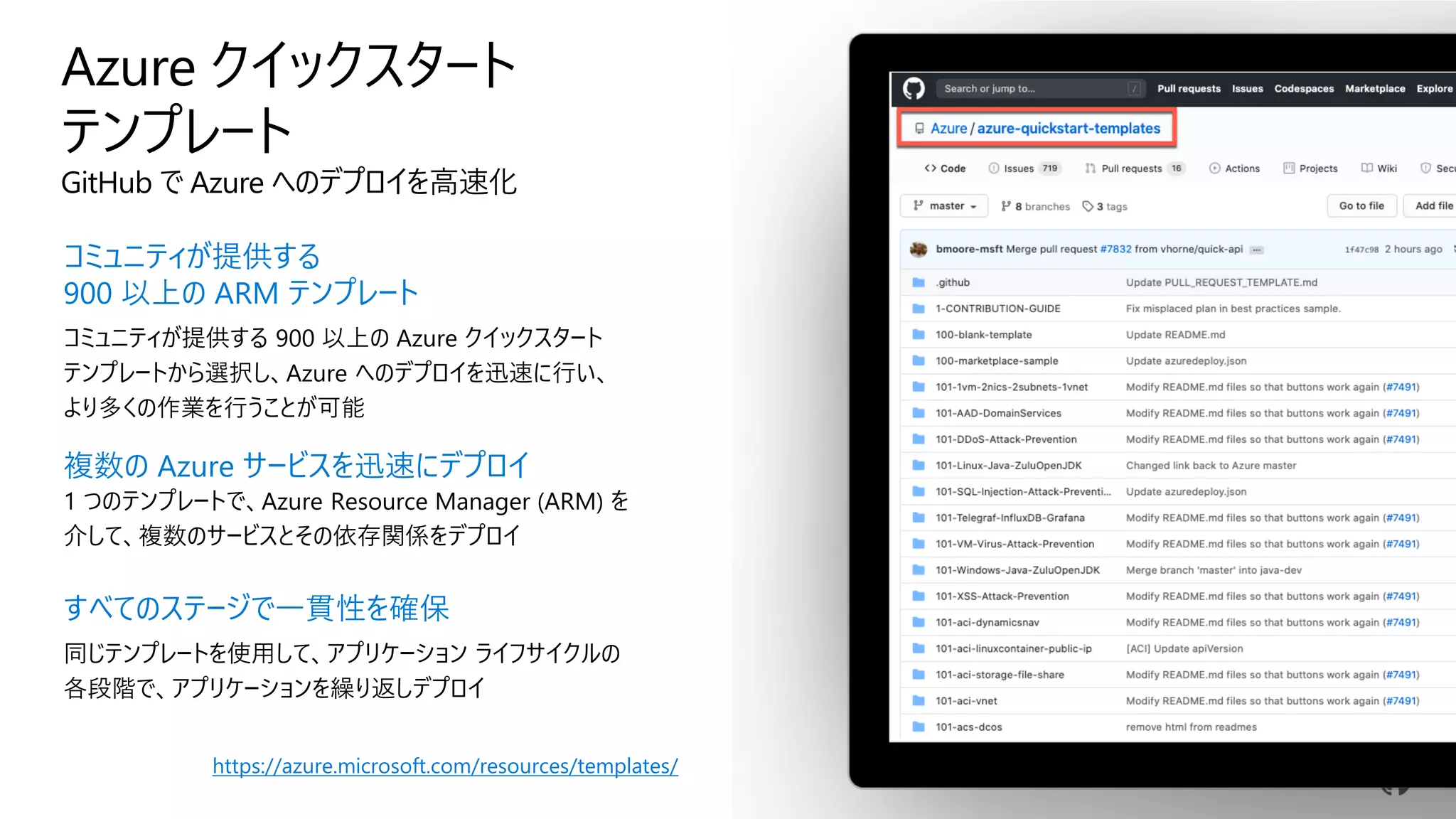The height and width of the screenshot is (819, 1456).
Task: Open the Azure organization link
Action: coord(948,129)
